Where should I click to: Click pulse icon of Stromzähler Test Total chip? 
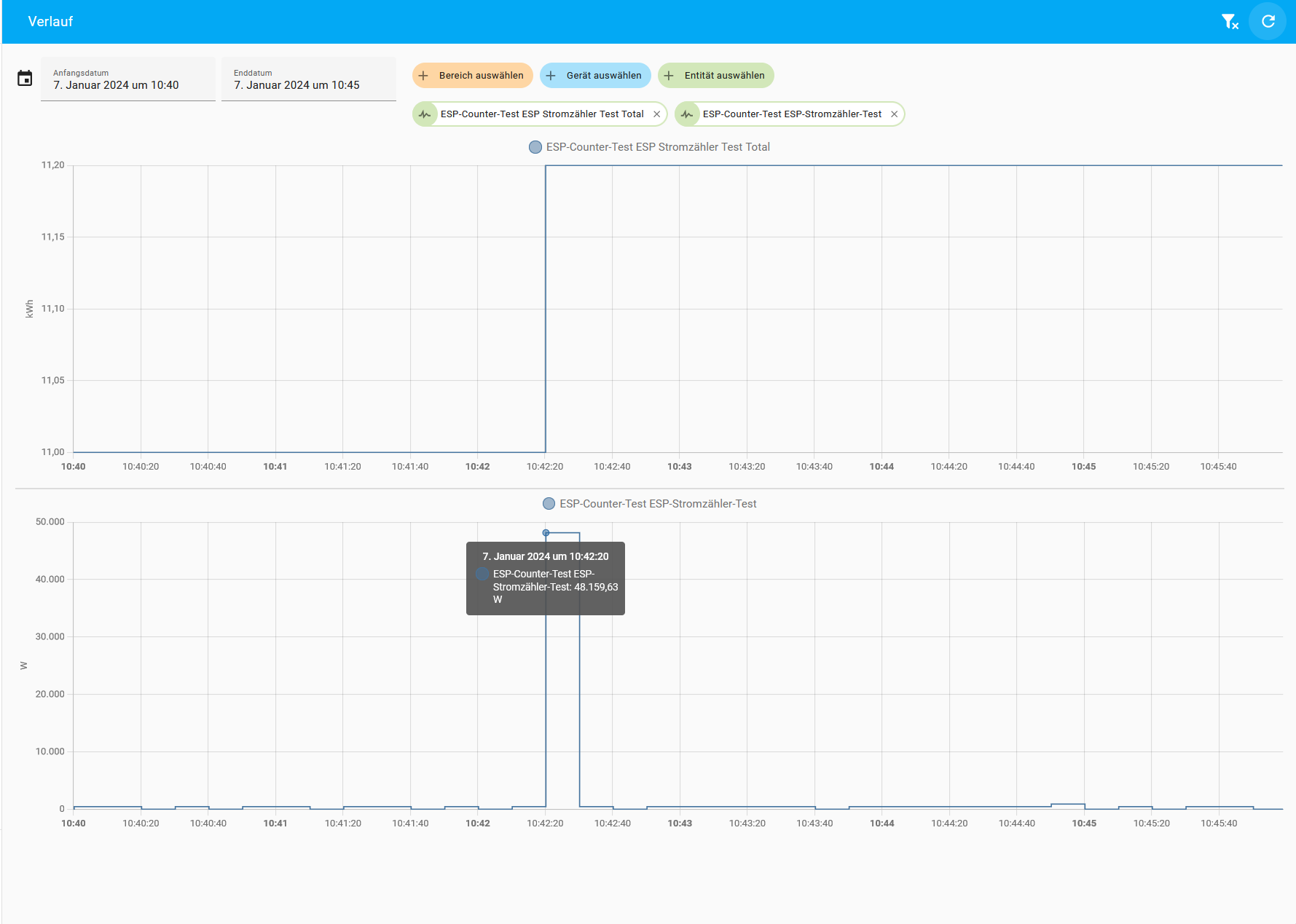pyautogui.click(x=425, y=114)
